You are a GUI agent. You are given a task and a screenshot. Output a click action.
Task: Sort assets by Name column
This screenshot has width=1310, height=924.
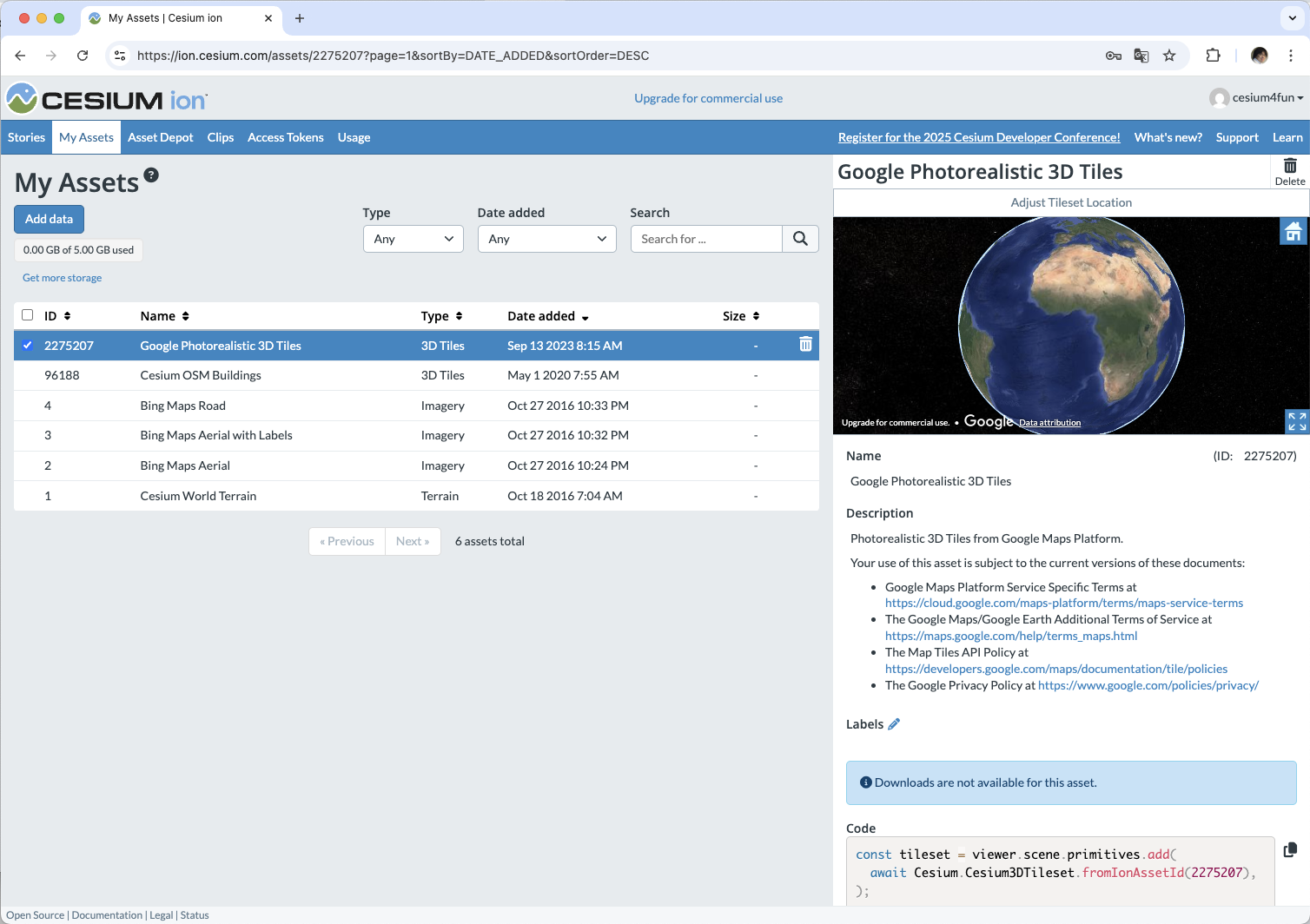[165, 316]
